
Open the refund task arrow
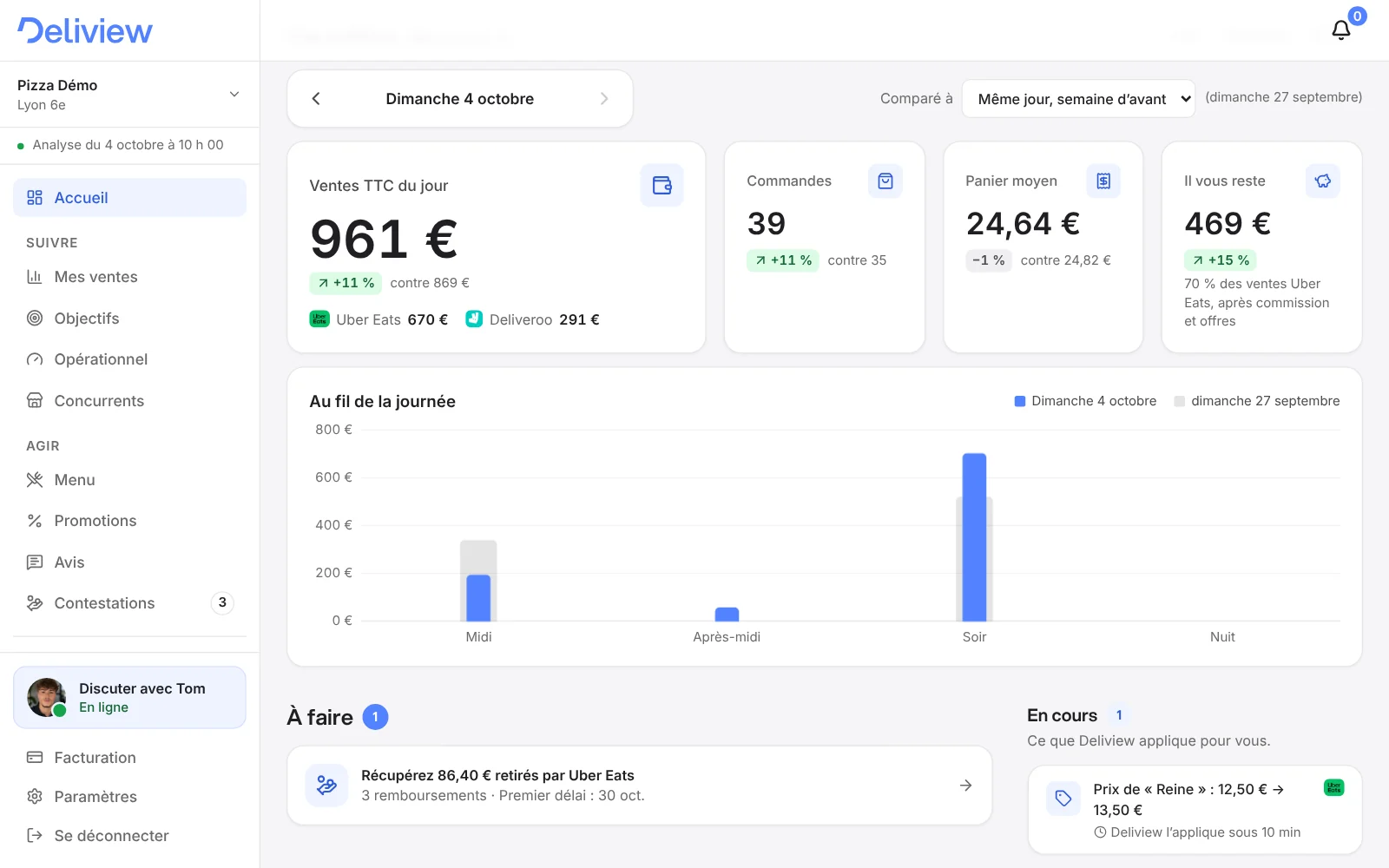click(965, 786)
